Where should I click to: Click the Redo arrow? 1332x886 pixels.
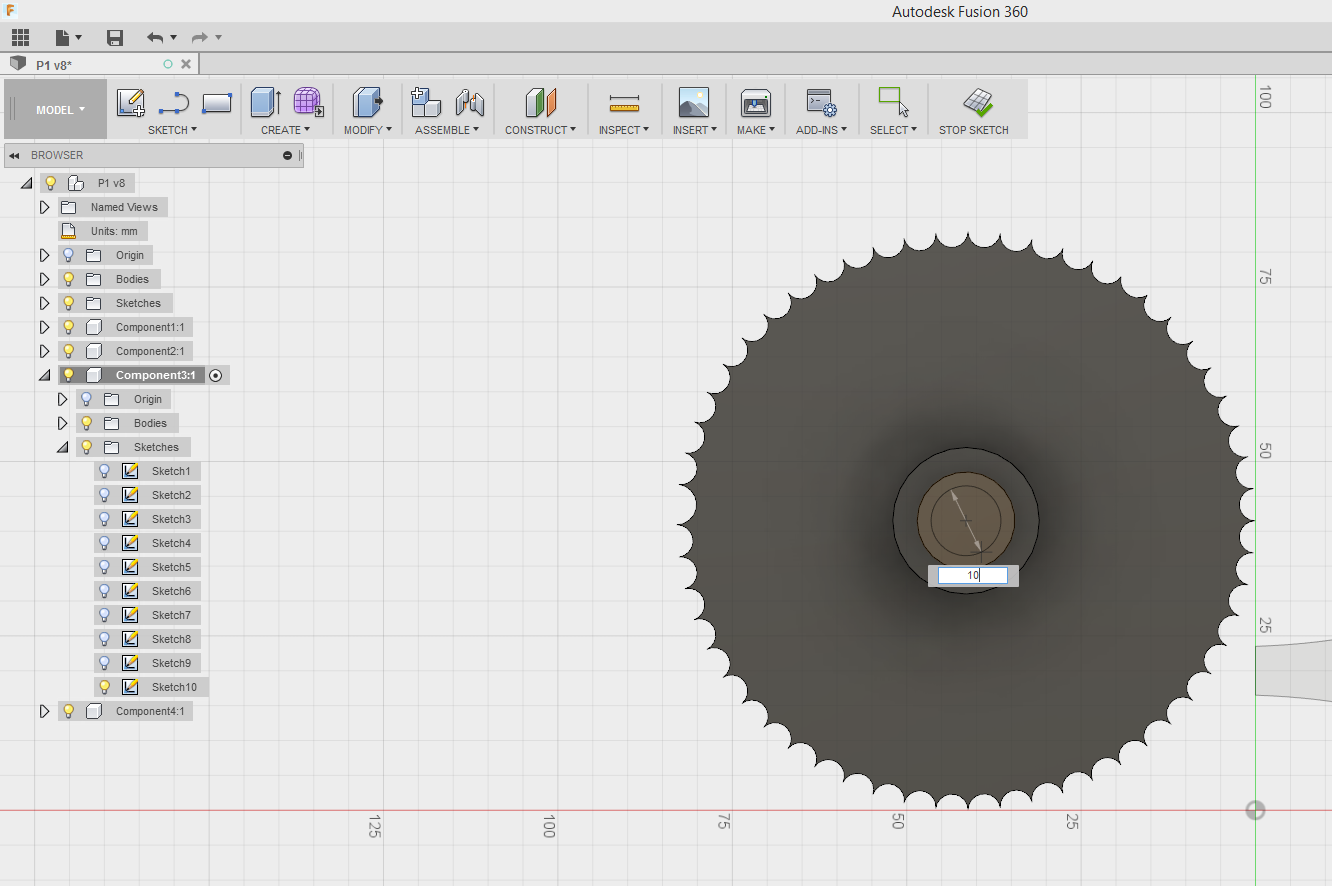tap(199, 38)
